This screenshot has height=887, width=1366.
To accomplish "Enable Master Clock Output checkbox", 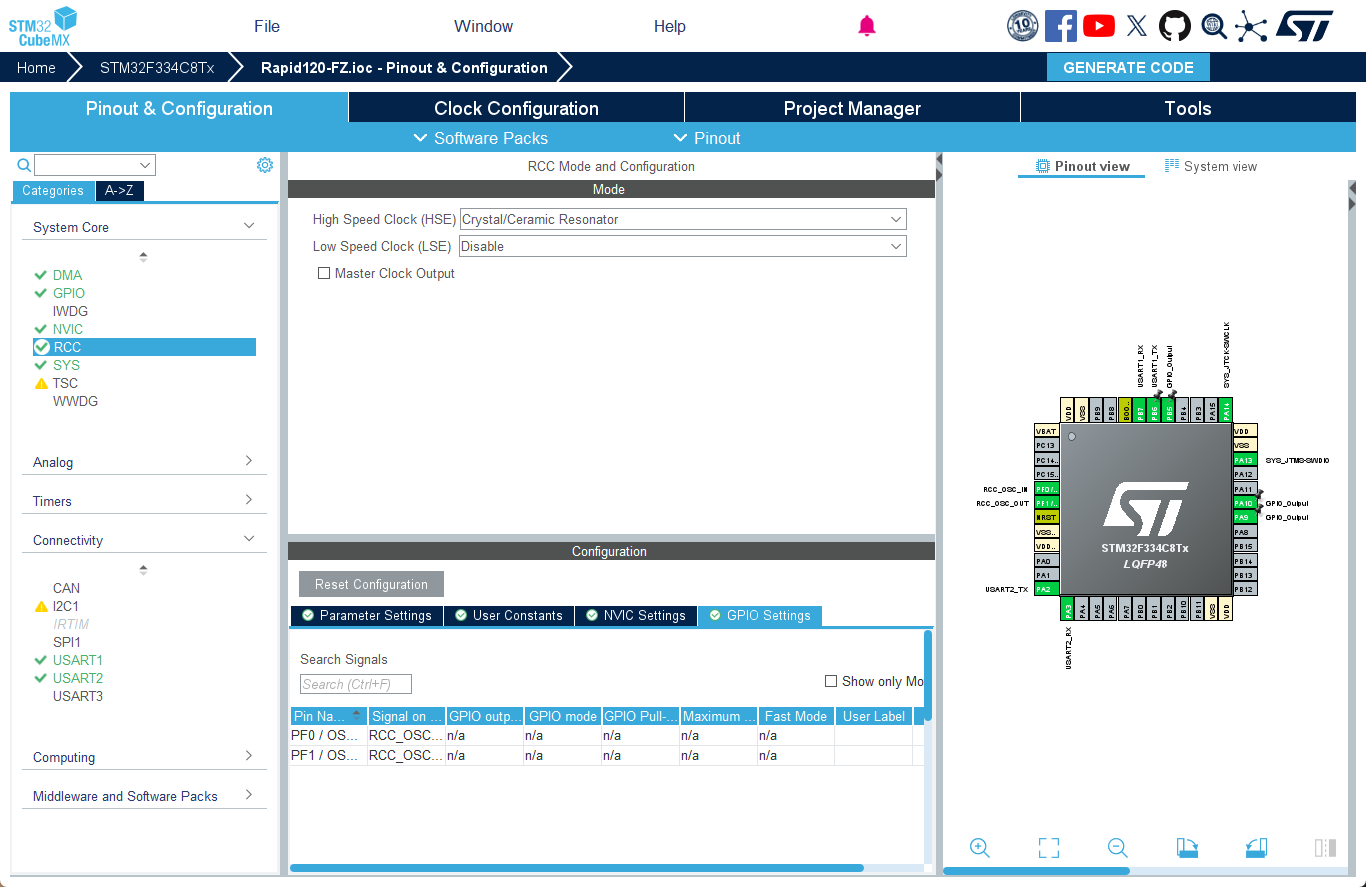I will pos(324,273).
